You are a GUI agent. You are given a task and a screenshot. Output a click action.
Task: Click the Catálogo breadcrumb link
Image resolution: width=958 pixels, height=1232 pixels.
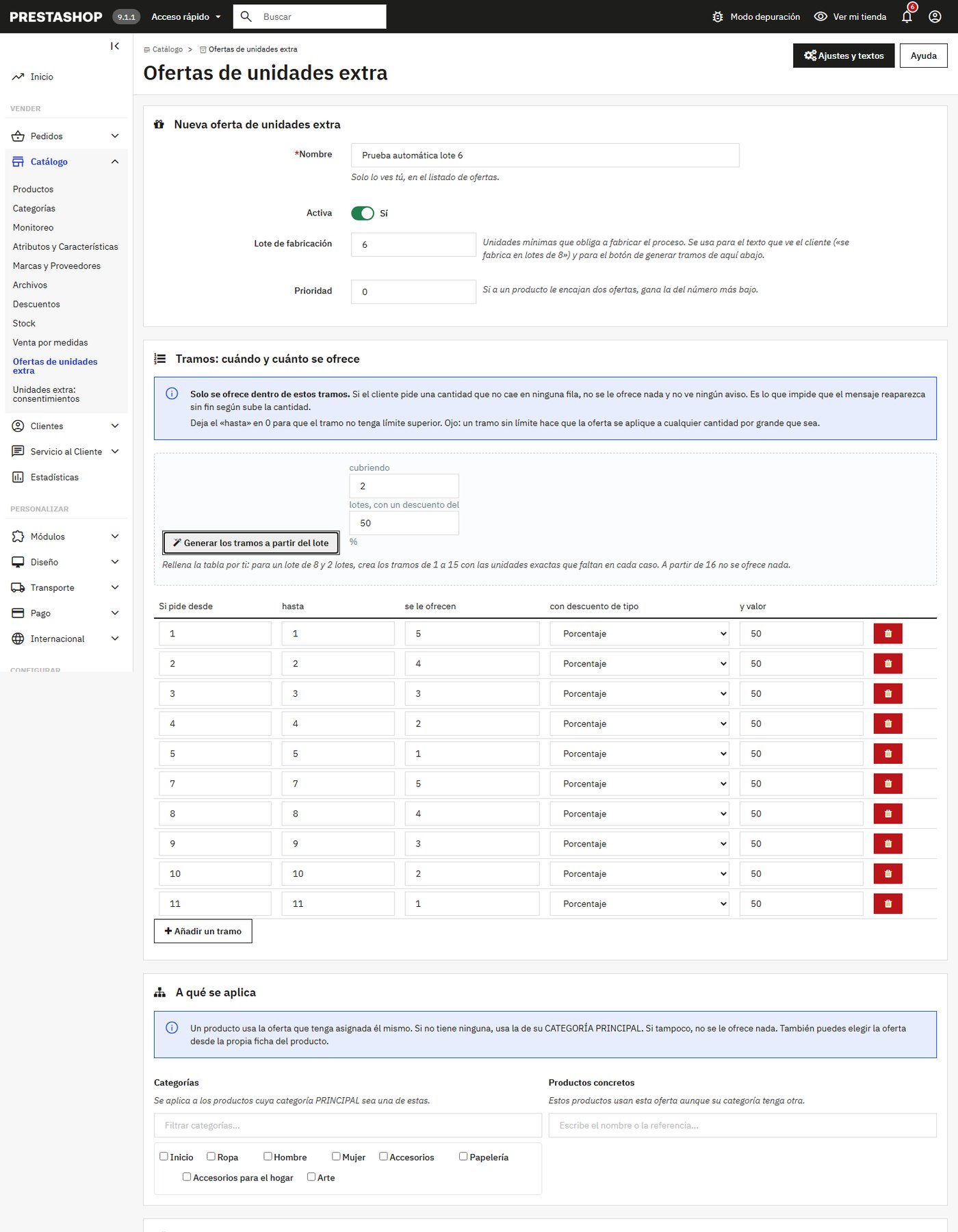point(164,49)
